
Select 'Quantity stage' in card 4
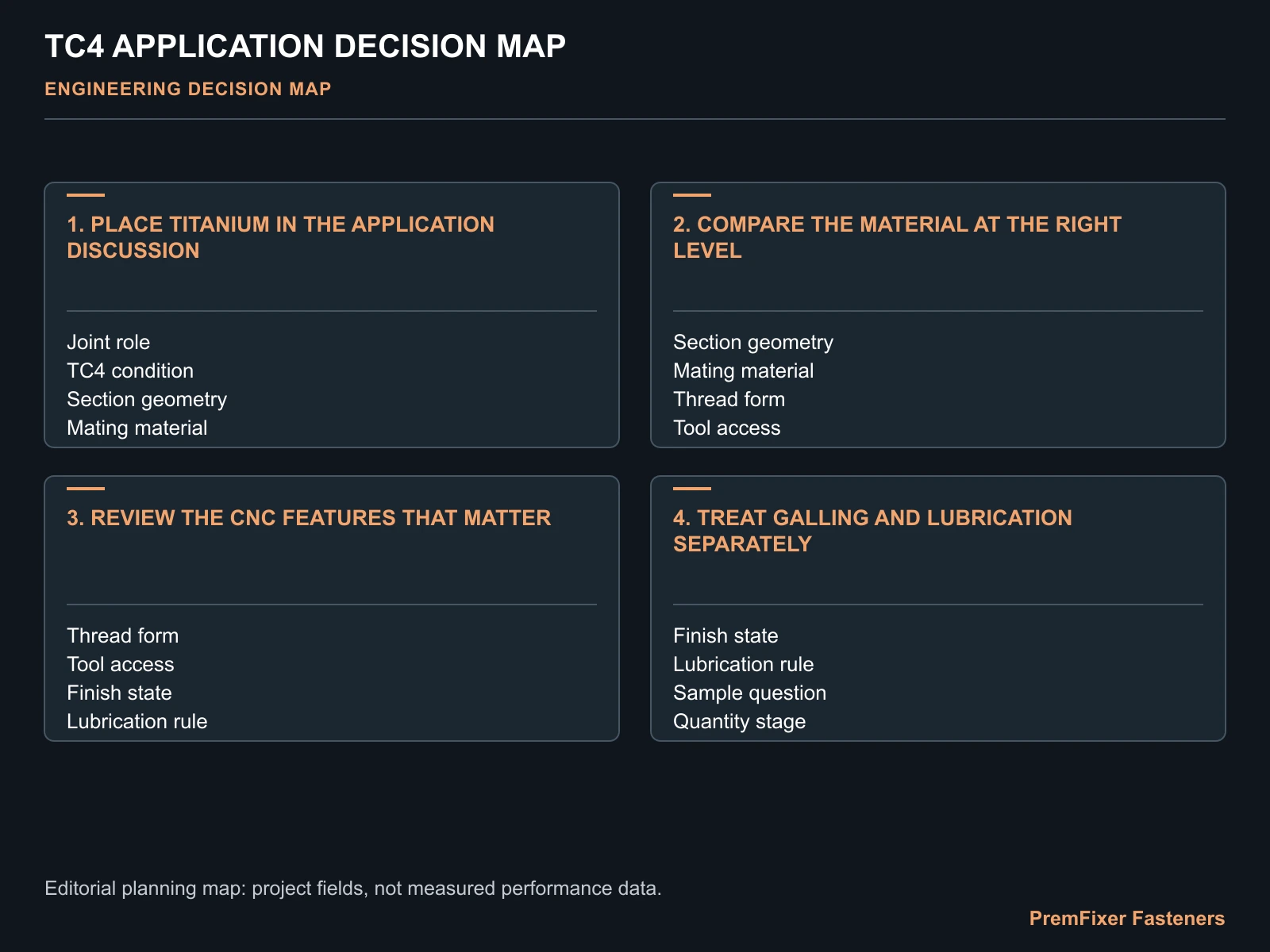click(740, 721)
